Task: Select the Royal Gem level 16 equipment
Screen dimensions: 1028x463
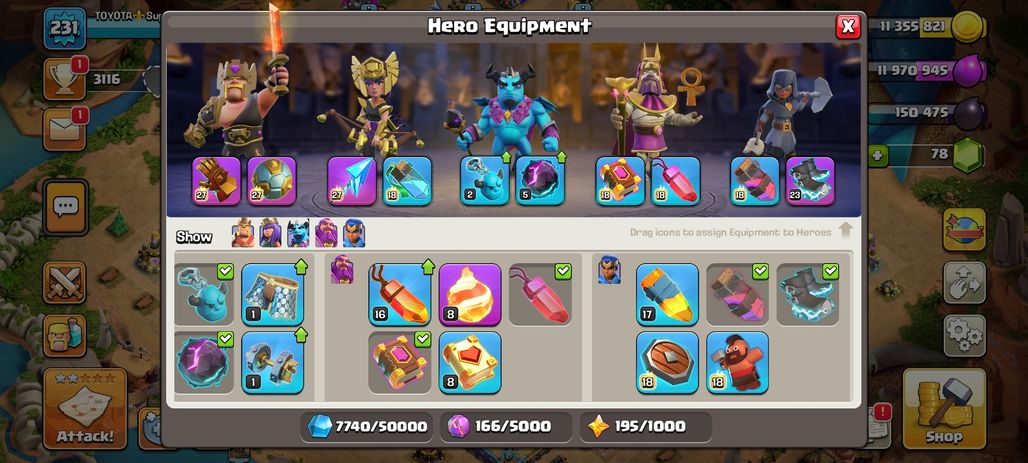Action: pyautogui.click(x=399, y=294)
